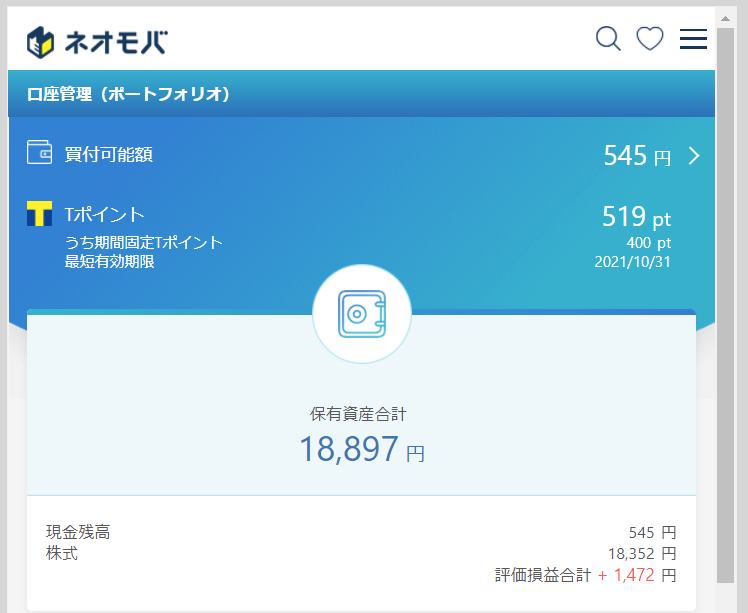Click the 株式 holdings row
Image resolution: width=748 pixels, height=613 pixels.
(x=361, y=553)
